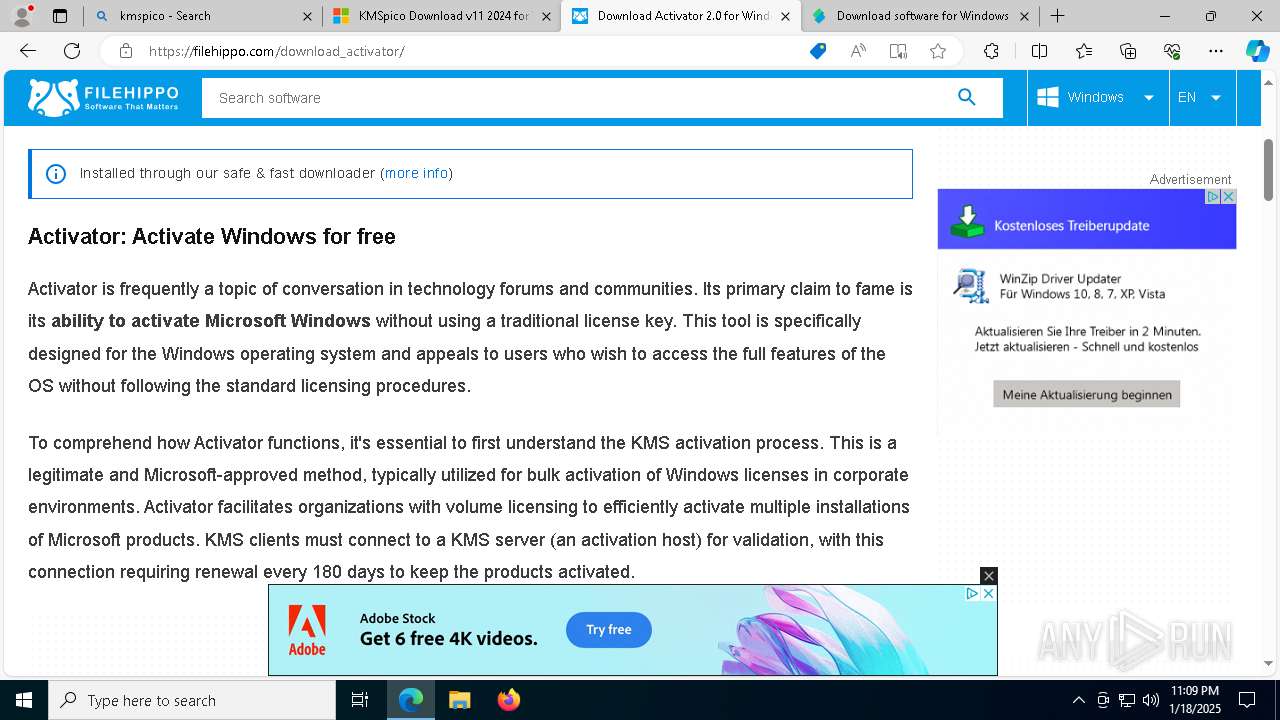Open File Explorer from taskbar
Image resolution: width=1280 pixels, height=720 pixels.
[459, 700]
